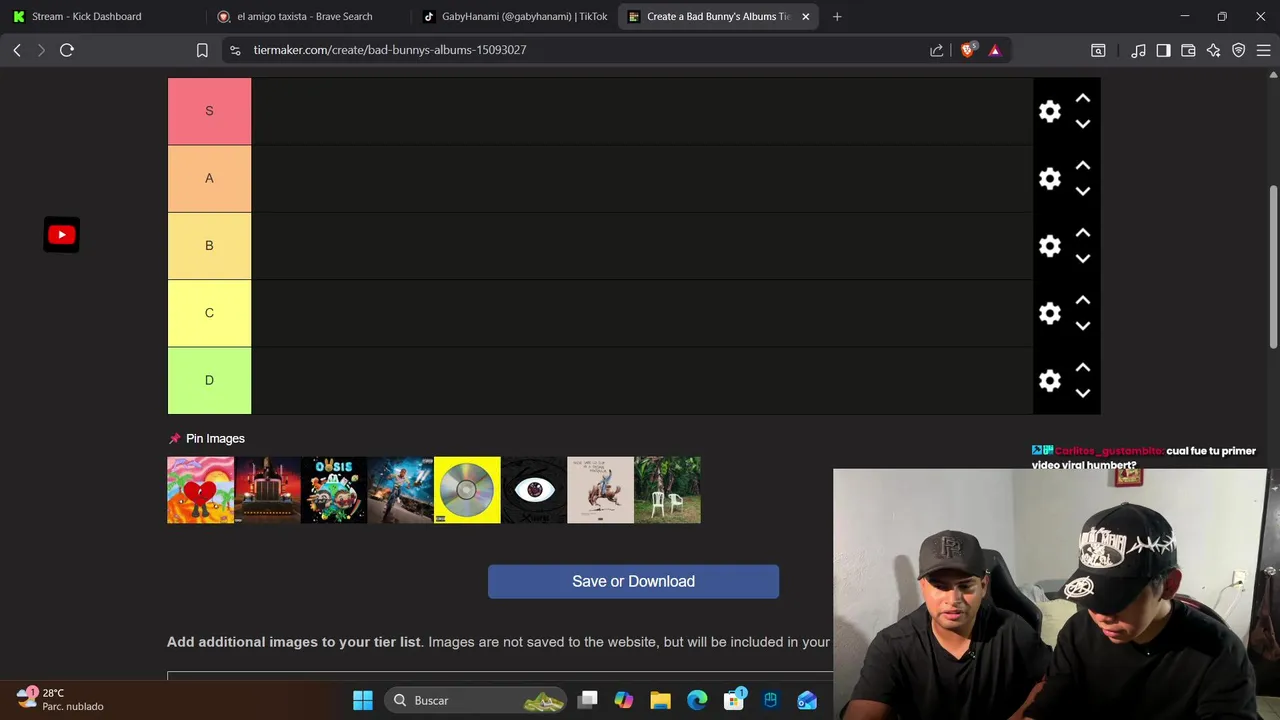Click Pin Images toggle
Screen dimensions: 1280x720
[x=206, y=438]
